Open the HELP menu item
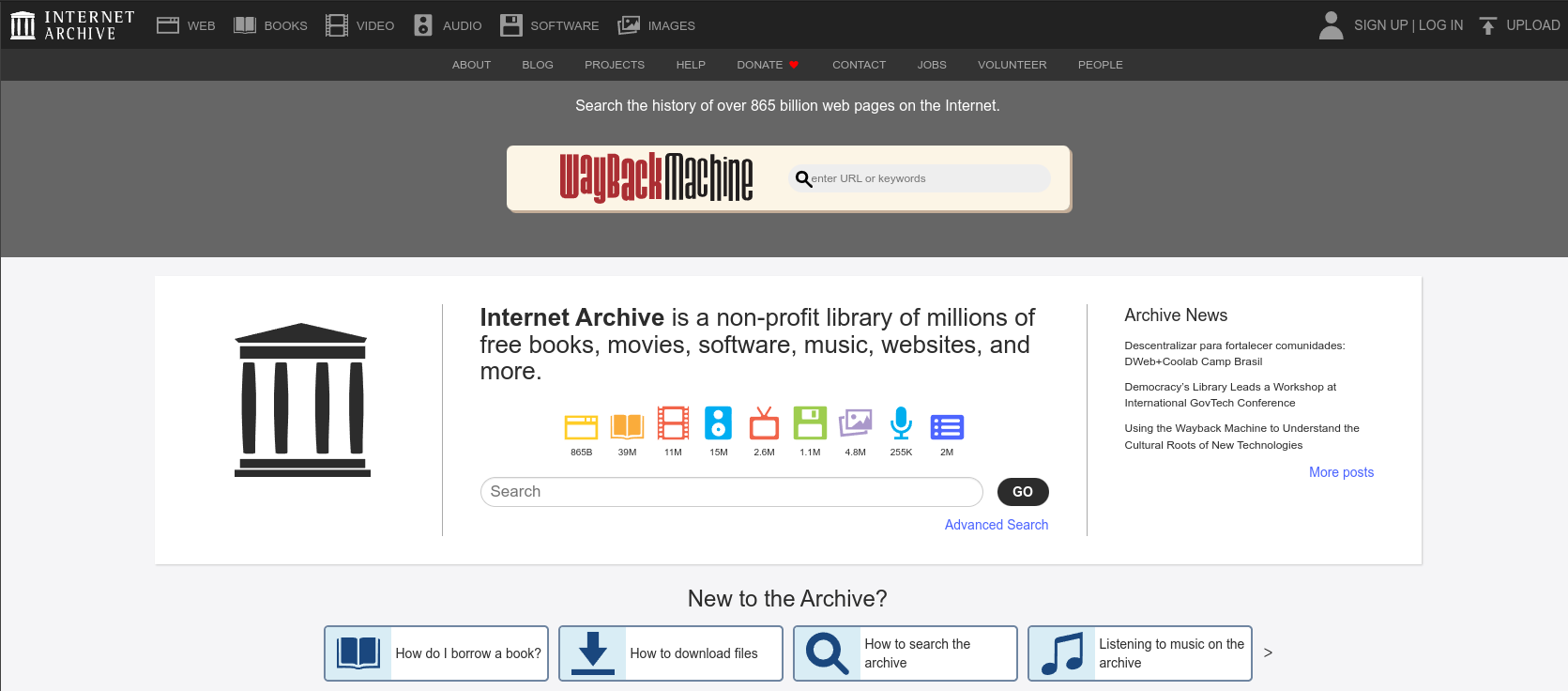 click(691, 65)
